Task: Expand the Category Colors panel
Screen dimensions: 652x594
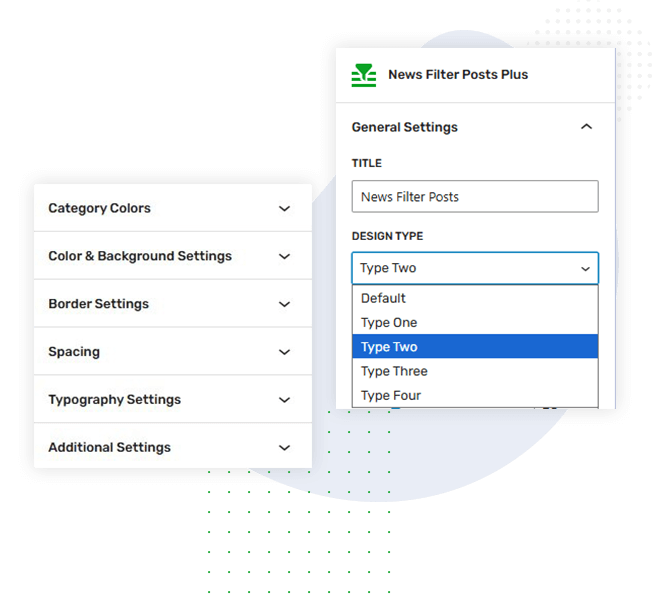Action: (100, 208)
